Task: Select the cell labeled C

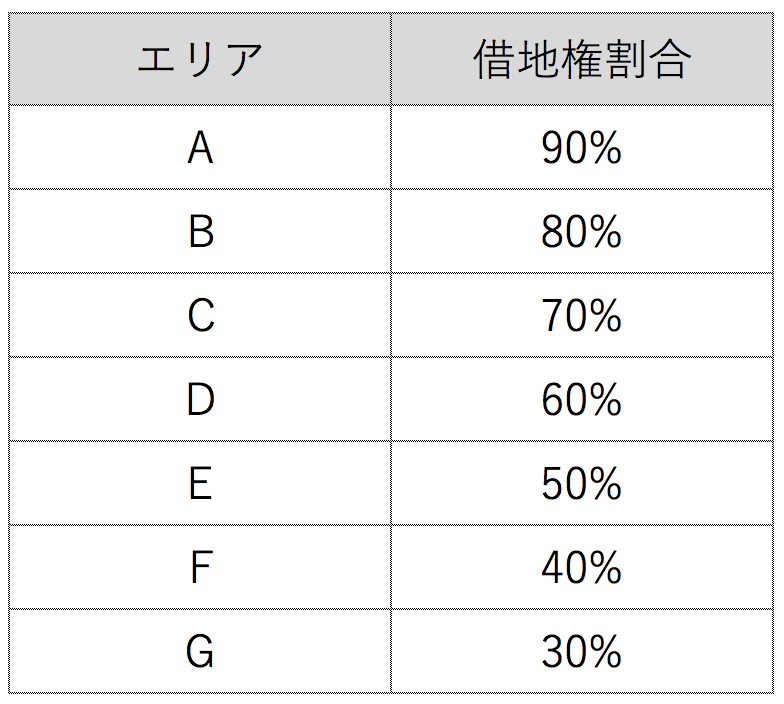Action: tap(200, 316)
